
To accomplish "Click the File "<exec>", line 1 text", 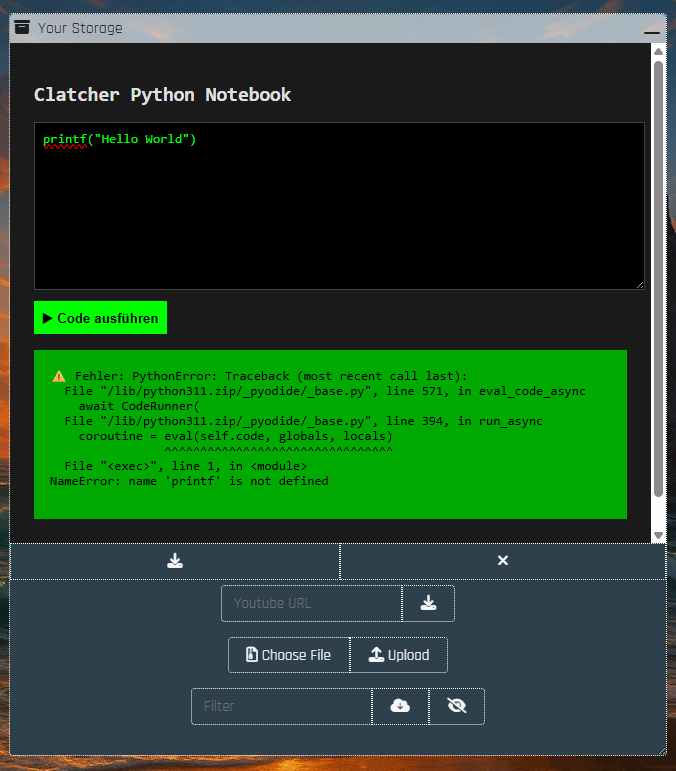I will (x=186, y=466).
